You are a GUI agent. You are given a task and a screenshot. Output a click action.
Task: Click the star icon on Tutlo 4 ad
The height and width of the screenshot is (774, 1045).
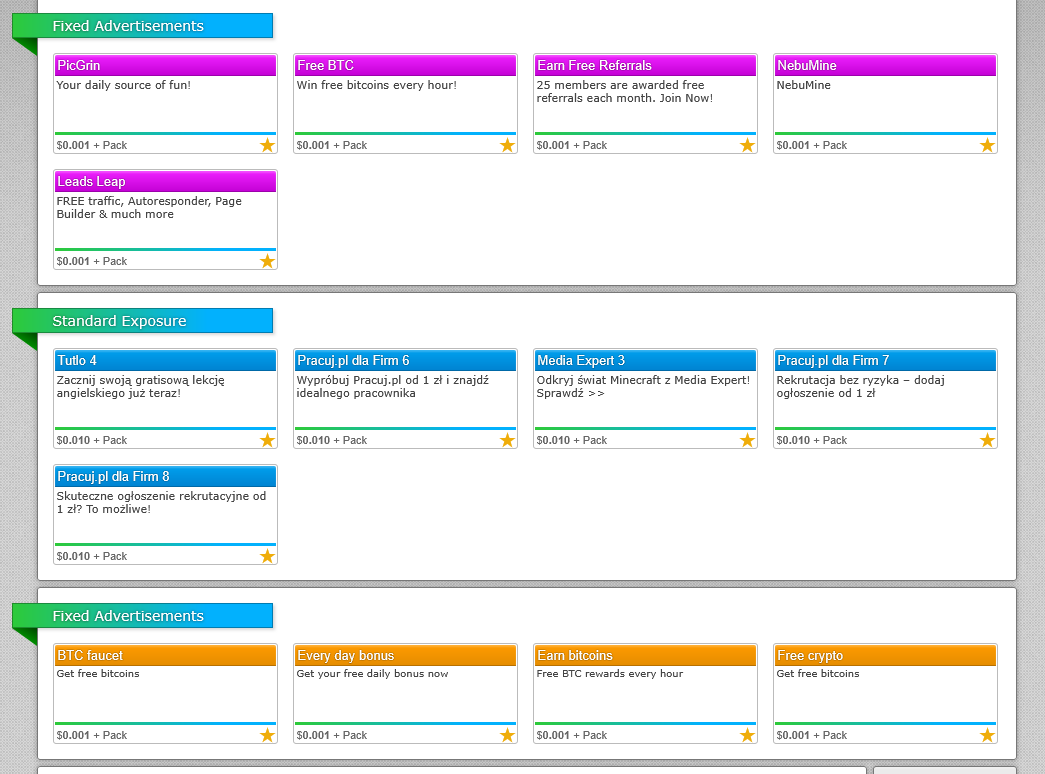[x=267, y=440]
